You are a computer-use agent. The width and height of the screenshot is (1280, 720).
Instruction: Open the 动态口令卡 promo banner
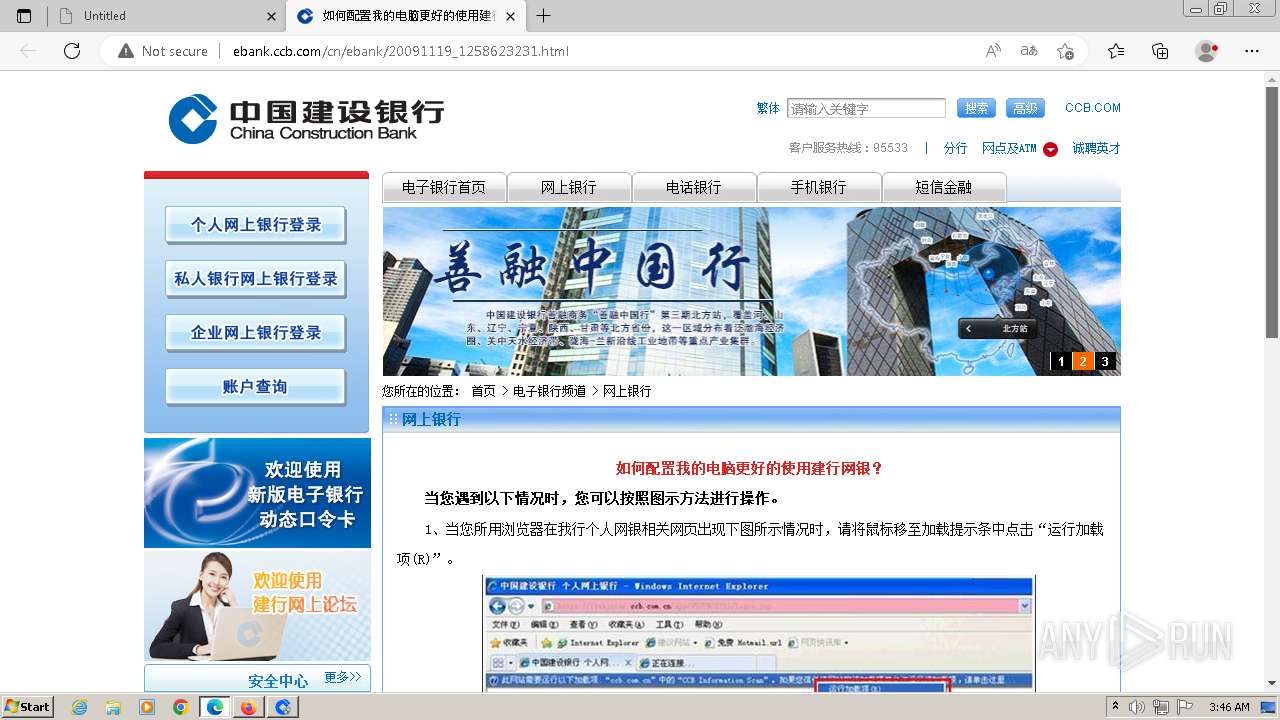pos(257,493)
